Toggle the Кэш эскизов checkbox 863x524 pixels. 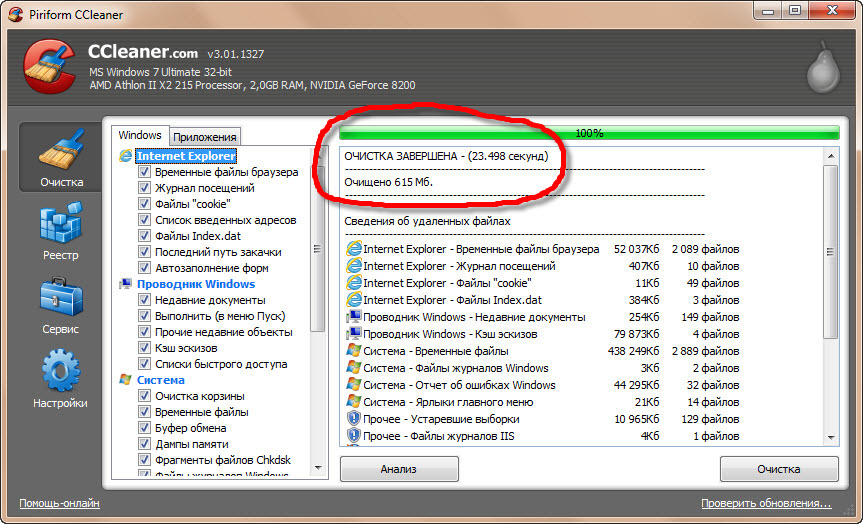(144, 348)
